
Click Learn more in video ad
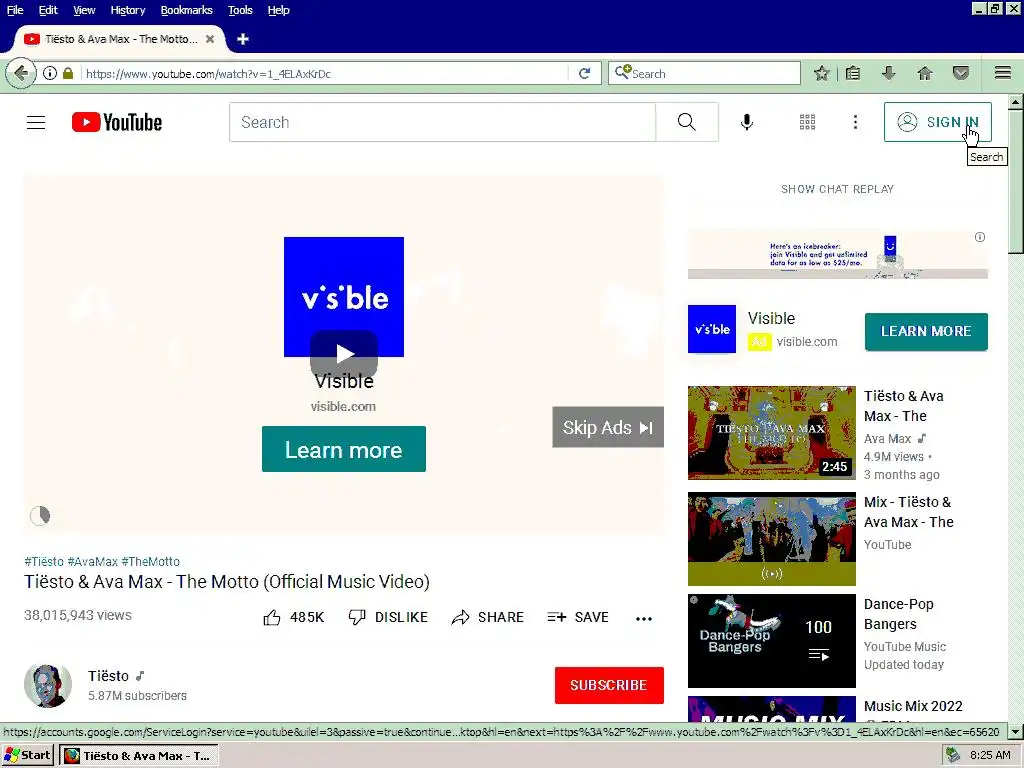[x=344, y=449]
